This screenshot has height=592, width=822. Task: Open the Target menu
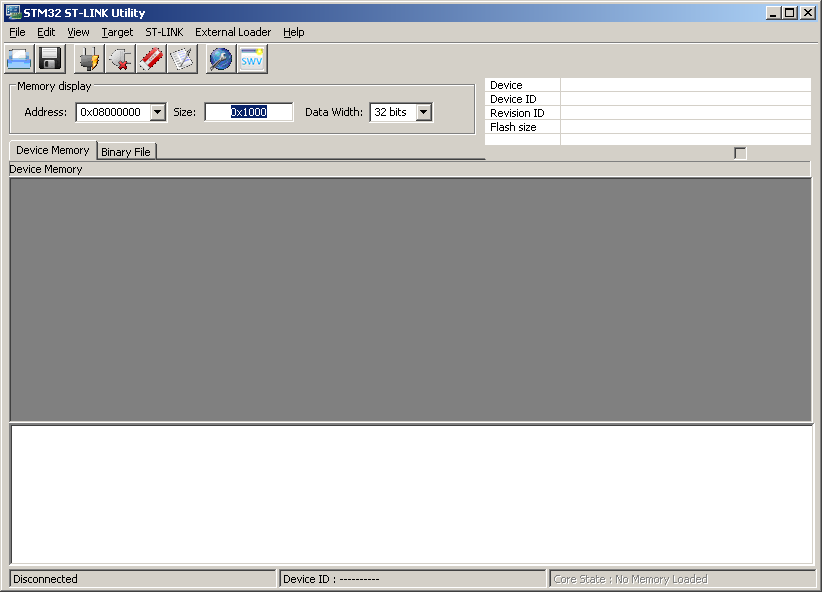coord(117,32)
